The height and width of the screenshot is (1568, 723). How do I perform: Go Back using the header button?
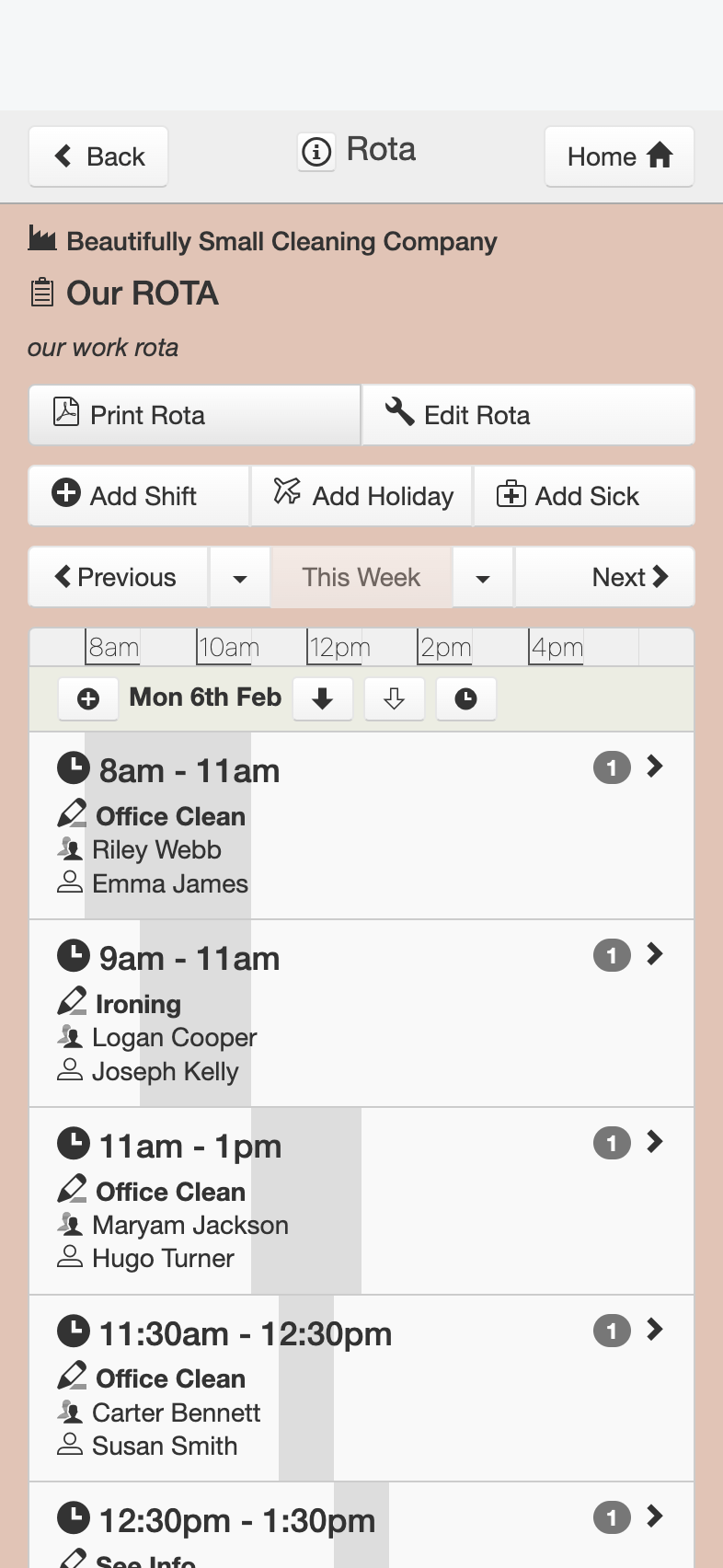pyautogui.click(x=98, y=156)
